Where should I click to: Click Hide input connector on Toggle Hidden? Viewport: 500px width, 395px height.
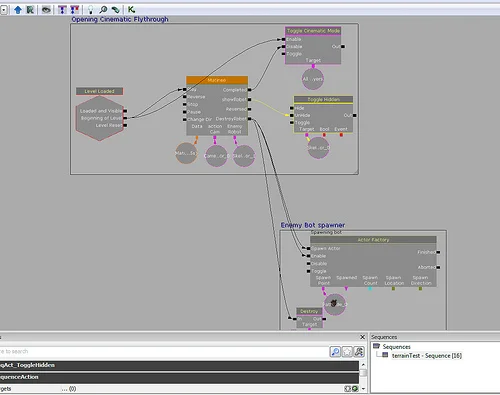(292, 108)
